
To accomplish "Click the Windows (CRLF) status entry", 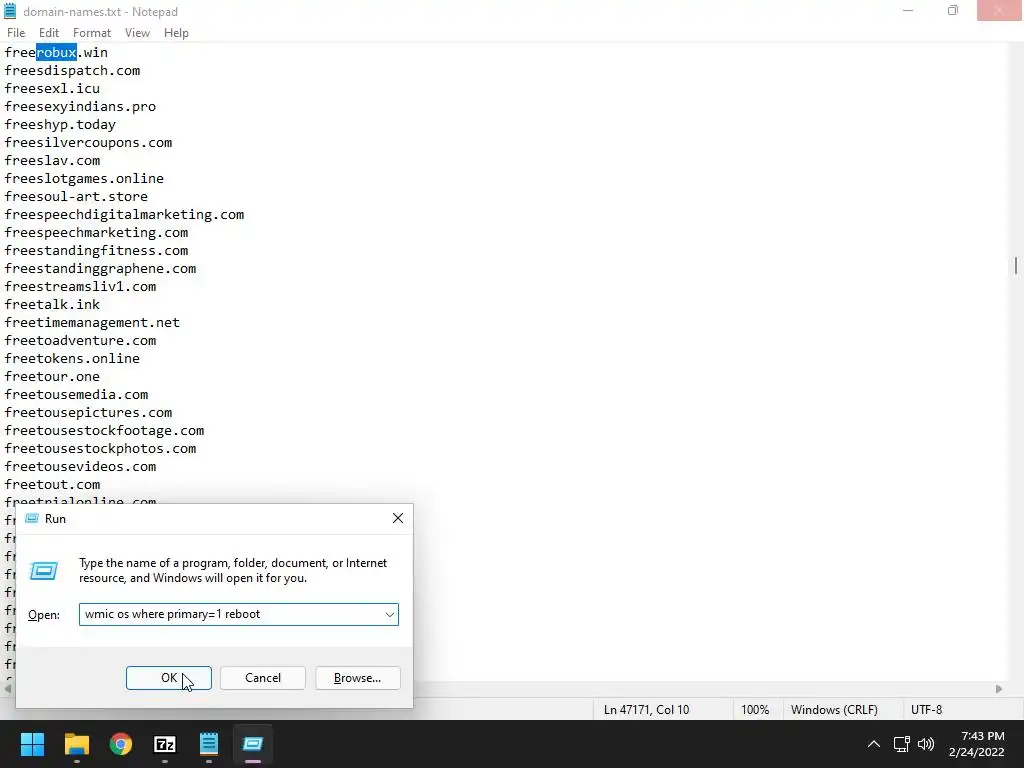I will (834, 710).
